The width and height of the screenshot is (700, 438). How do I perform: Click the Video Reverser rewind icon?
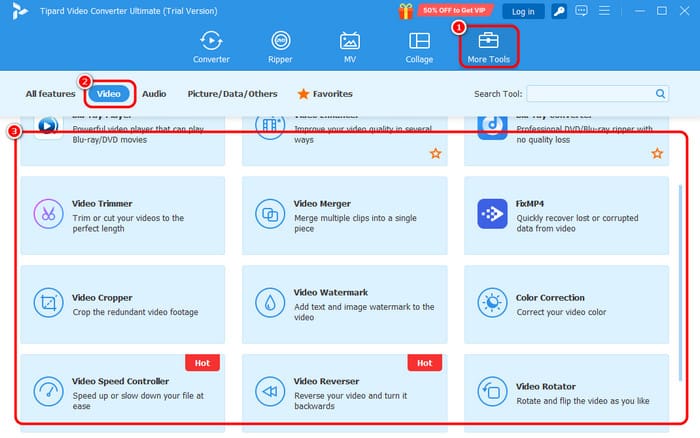click(270, 392)
